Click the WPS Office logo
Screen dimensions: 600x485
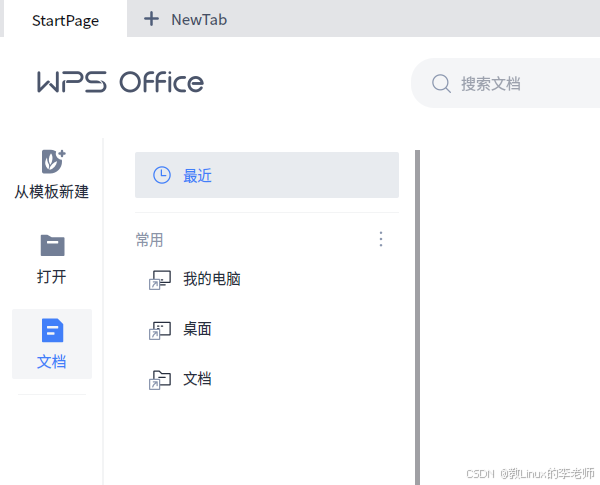click(x=121, y=82)
